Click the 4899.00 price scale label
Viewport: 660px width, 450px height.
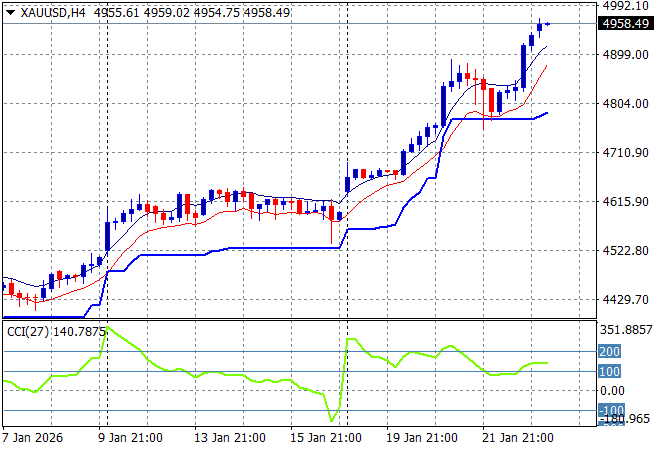[x=626, y=55]
